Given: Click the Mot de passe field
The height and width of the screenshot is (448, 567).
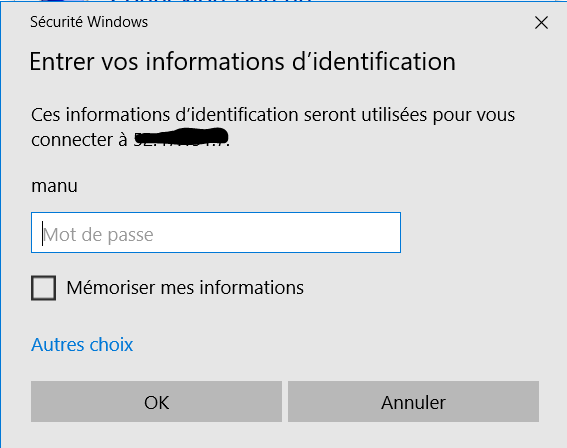Looking at the screenshot, I should (216, 232).
